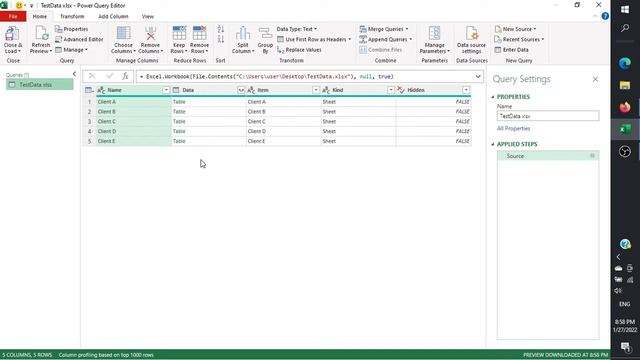
Task: Open the table corner menu icon
Action: (89, 90)
